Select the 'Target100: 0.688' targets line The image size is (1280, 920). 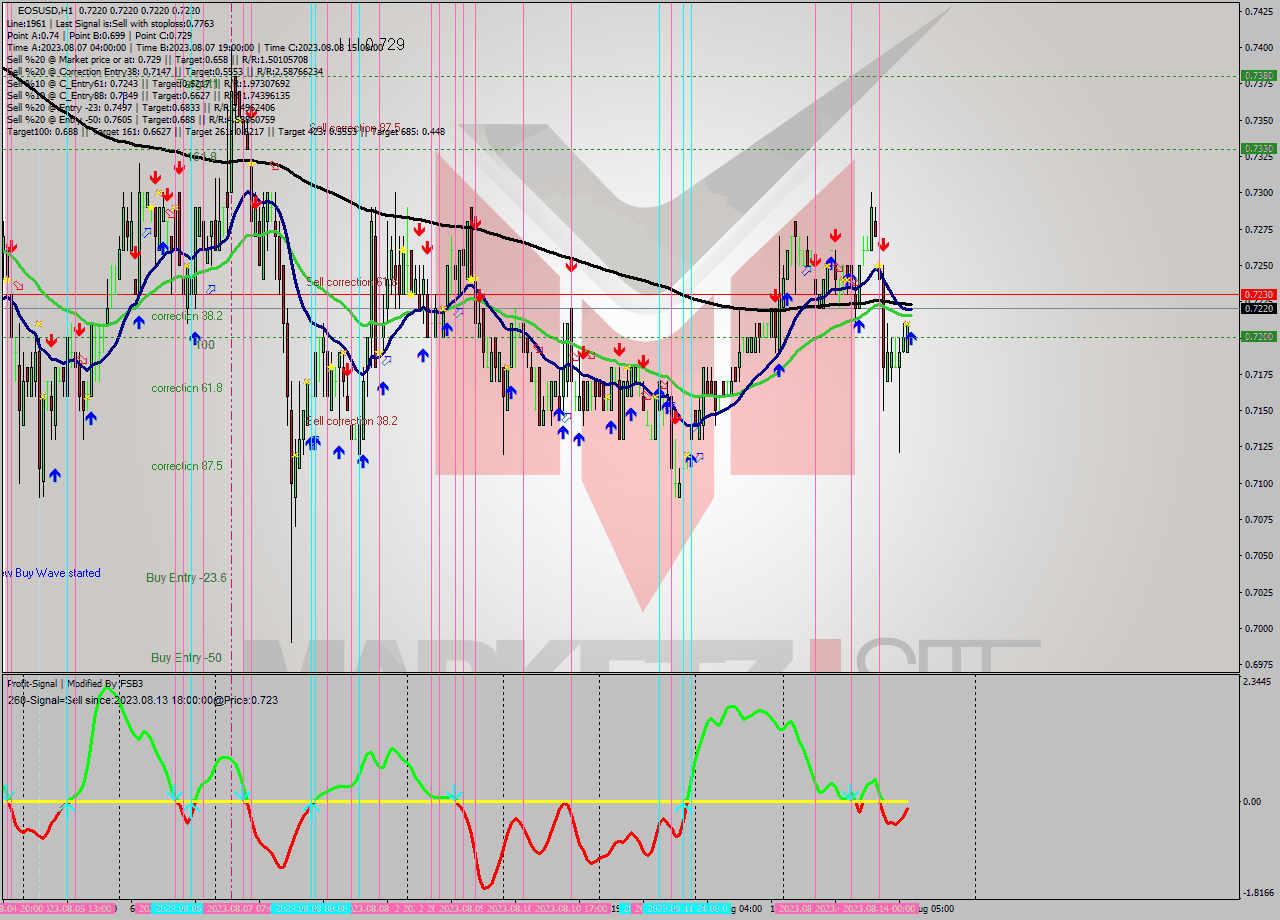(226, 132)
